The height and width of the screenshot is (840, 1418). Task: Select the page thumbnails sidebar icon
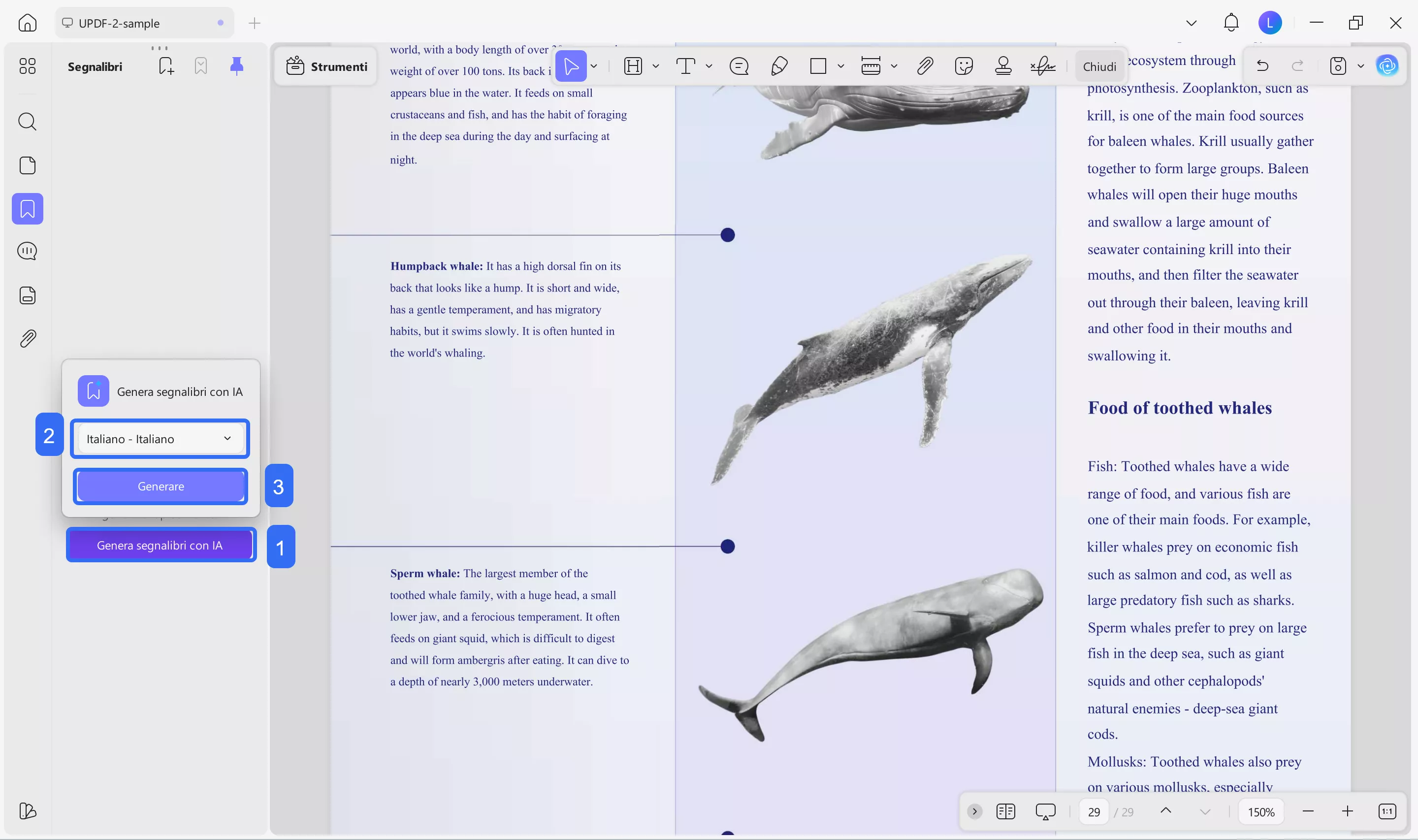pyautogui.click(x=27, y=165)
